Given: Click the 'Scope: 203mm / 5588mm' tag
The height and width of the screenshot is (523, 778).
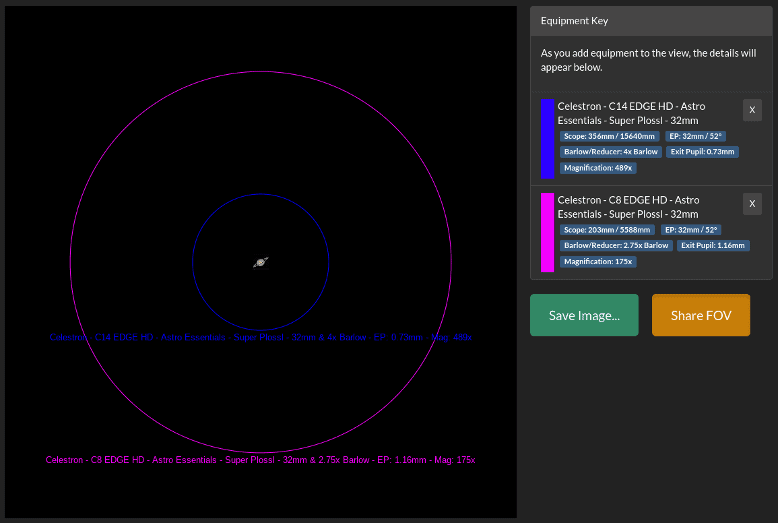Looking at the screenshot, I should tap(607, 230).
